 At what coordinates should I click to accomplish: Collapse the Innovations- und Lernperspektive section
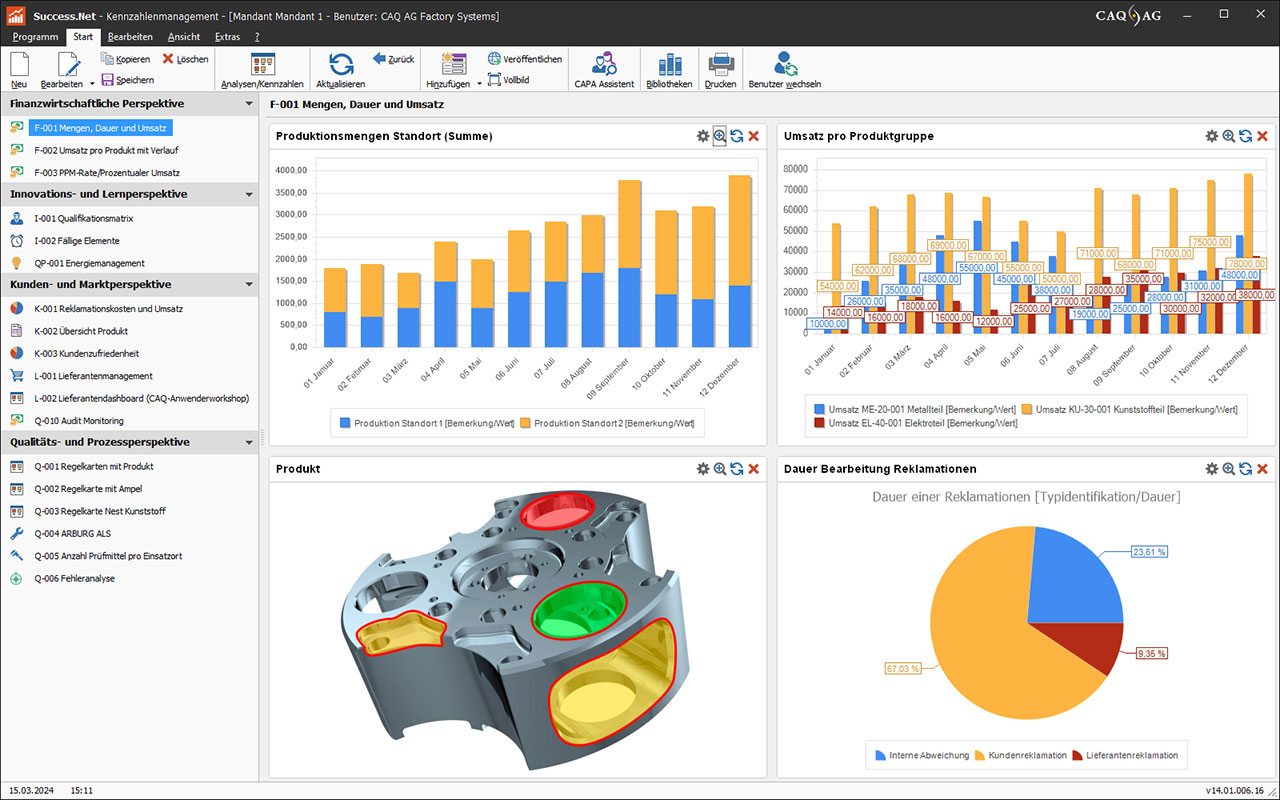point(249,194)
